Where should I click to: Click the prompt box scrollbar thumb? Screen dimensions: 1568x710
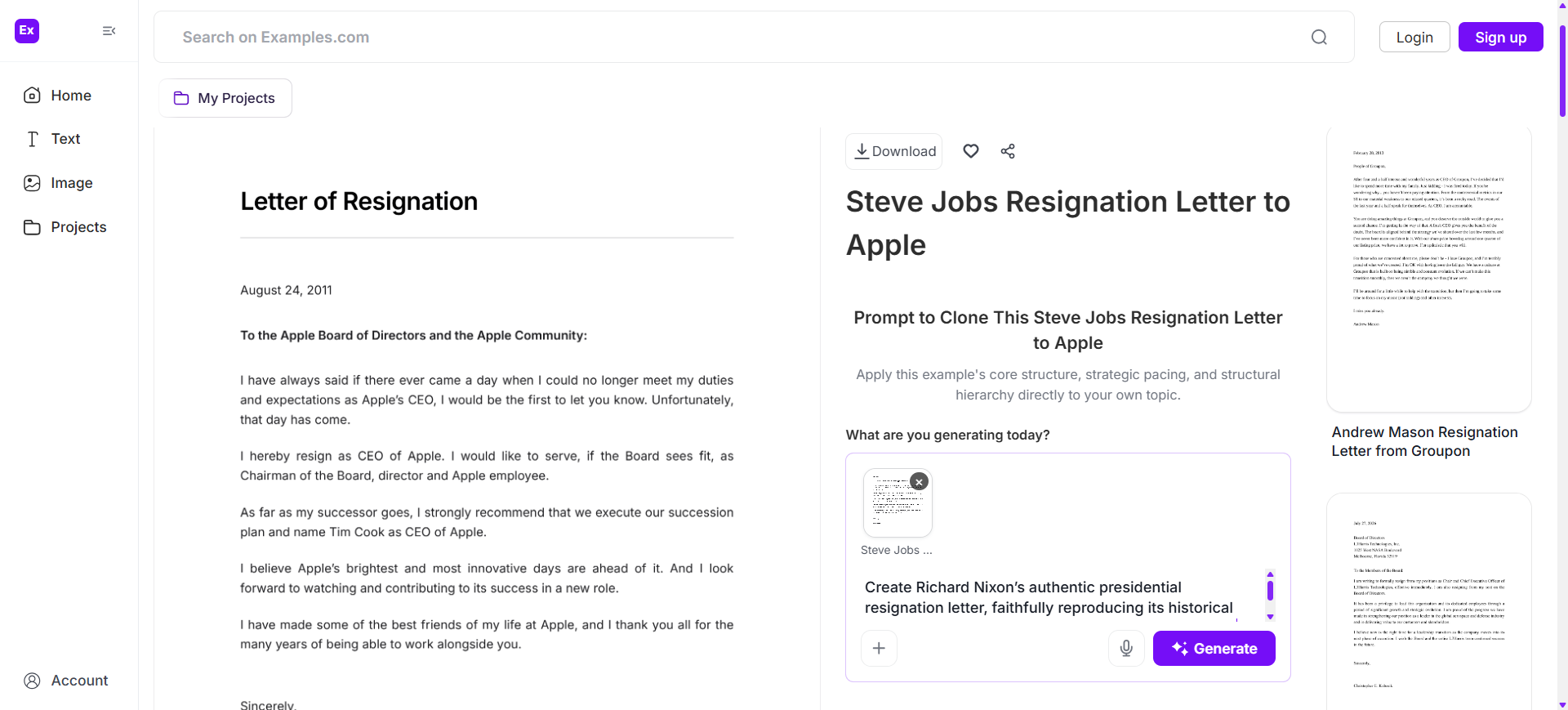coord(1270,590)
